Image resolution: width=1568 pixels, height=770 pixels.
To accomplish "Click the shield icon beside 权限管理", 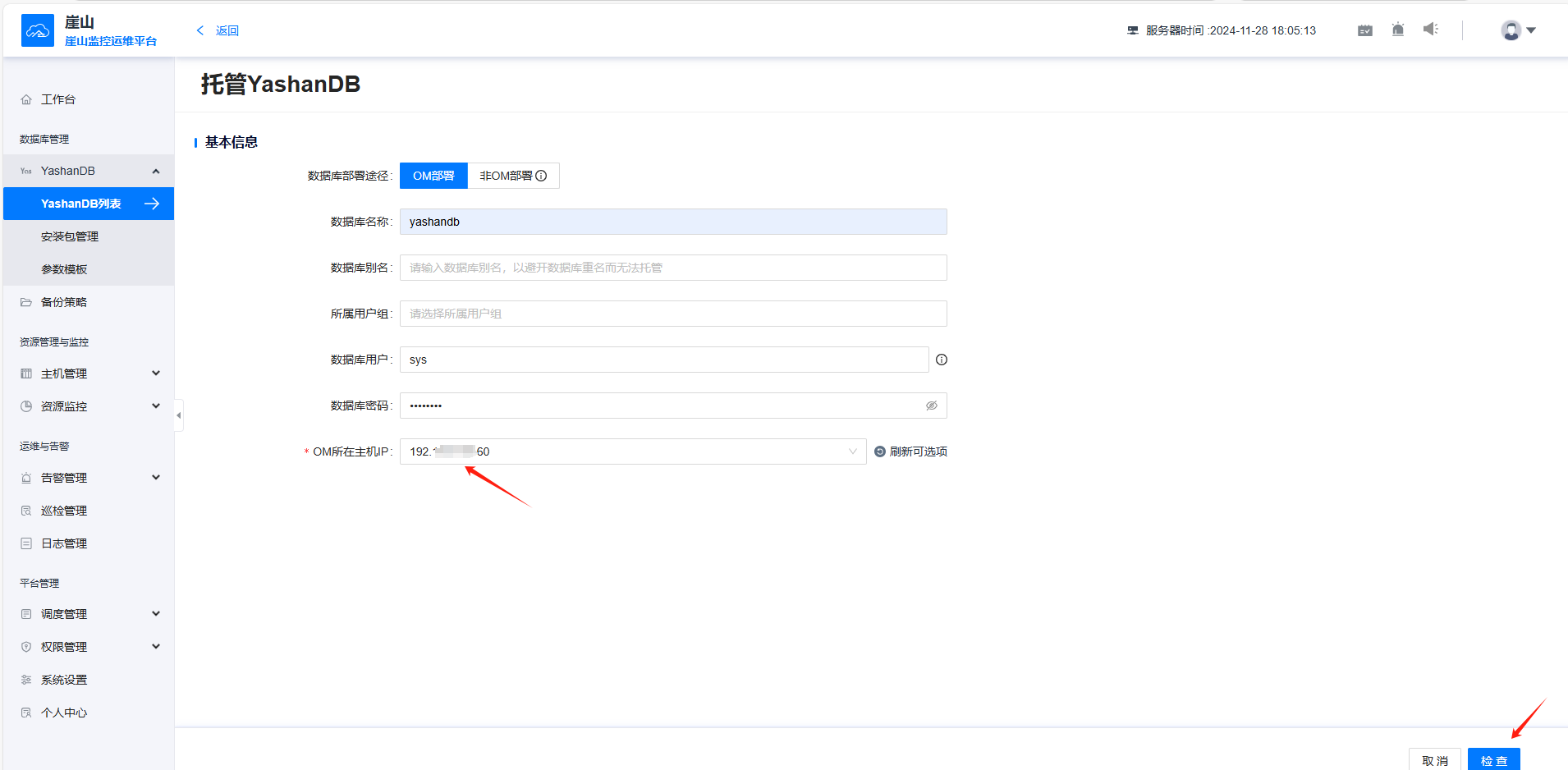I will (x=26, y=647).
